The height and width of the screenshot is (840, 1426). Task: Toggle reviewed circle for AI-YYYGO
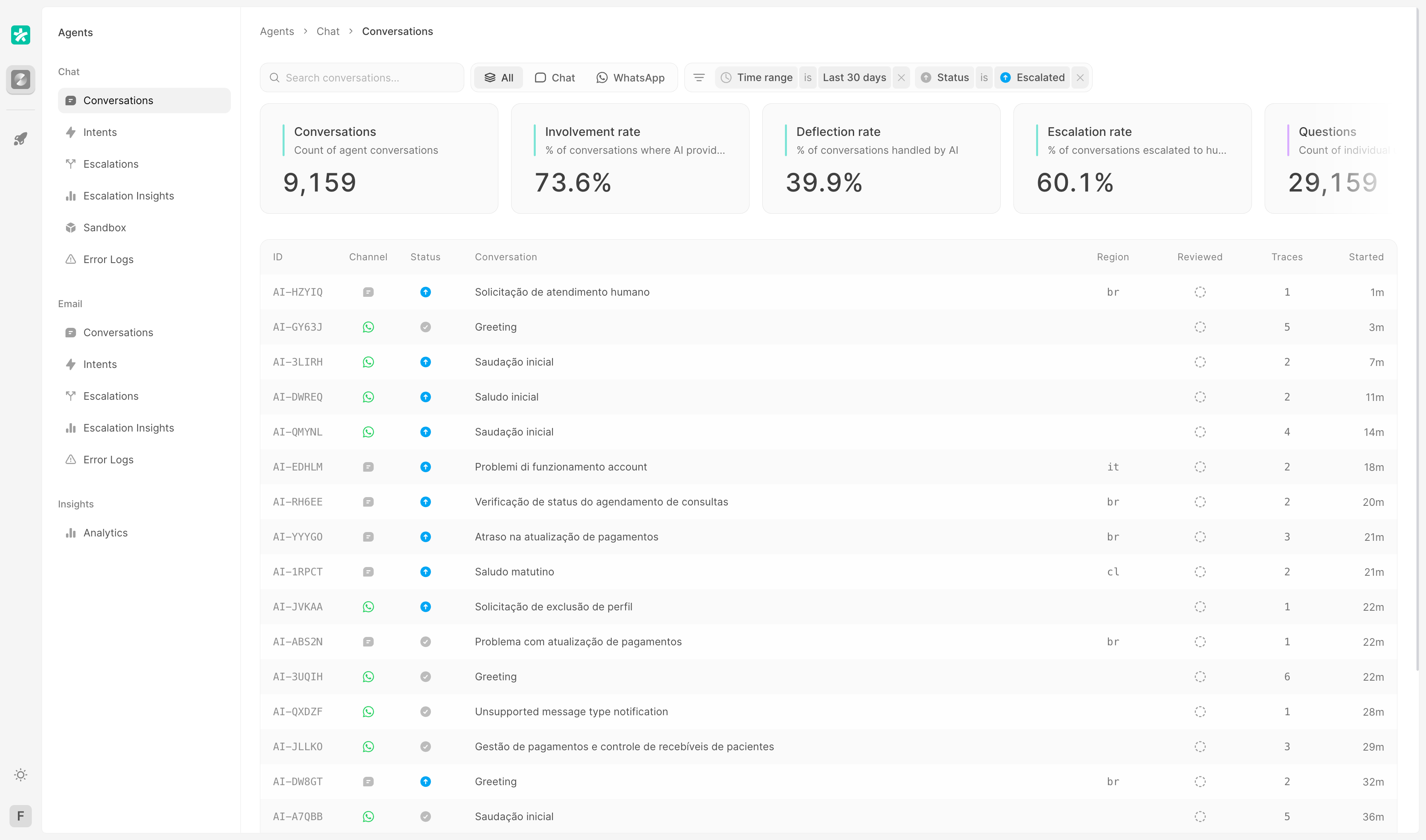1200,536
